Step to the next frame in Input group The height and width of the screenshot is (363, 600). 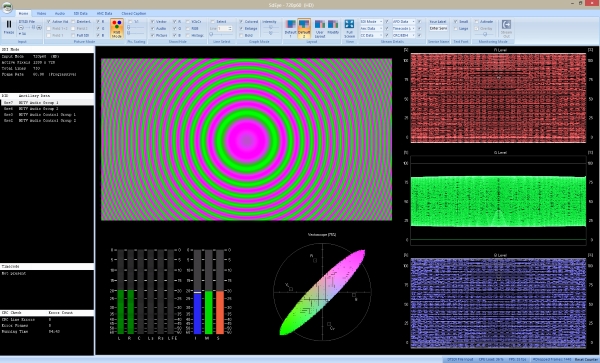click(39, 28)
